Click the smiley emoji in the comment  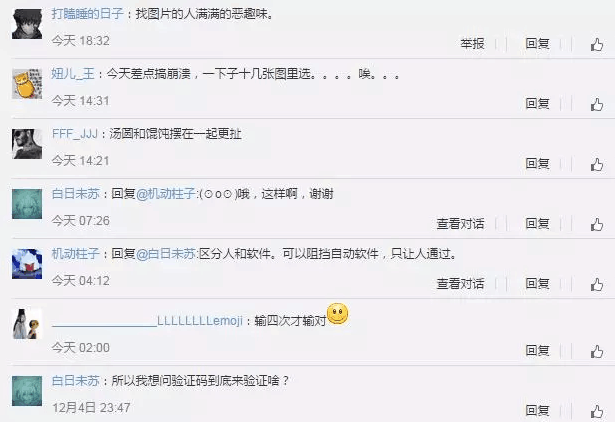coord(337,314)
